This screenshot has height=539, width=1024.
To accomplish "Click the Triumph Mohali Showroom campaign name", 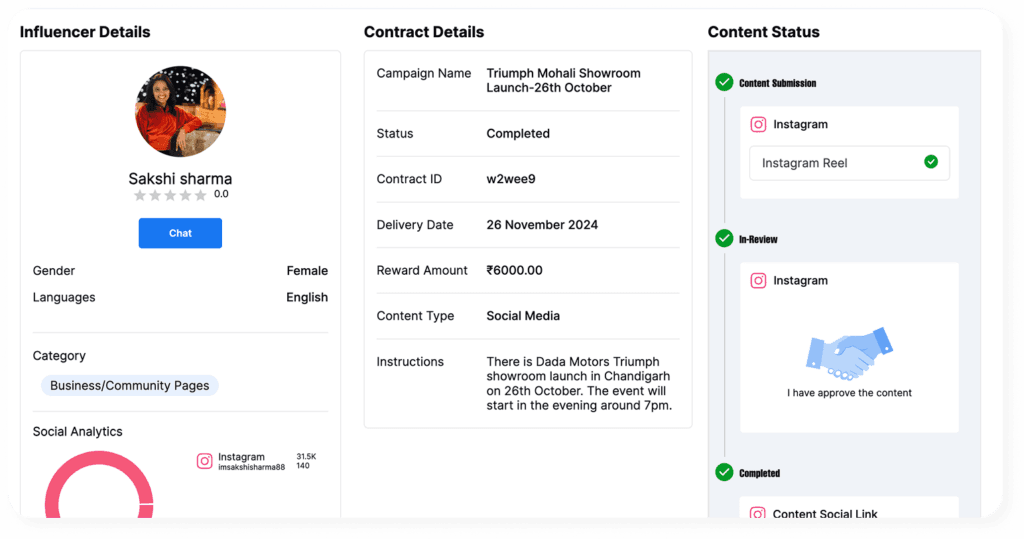I will click(563, 80).
